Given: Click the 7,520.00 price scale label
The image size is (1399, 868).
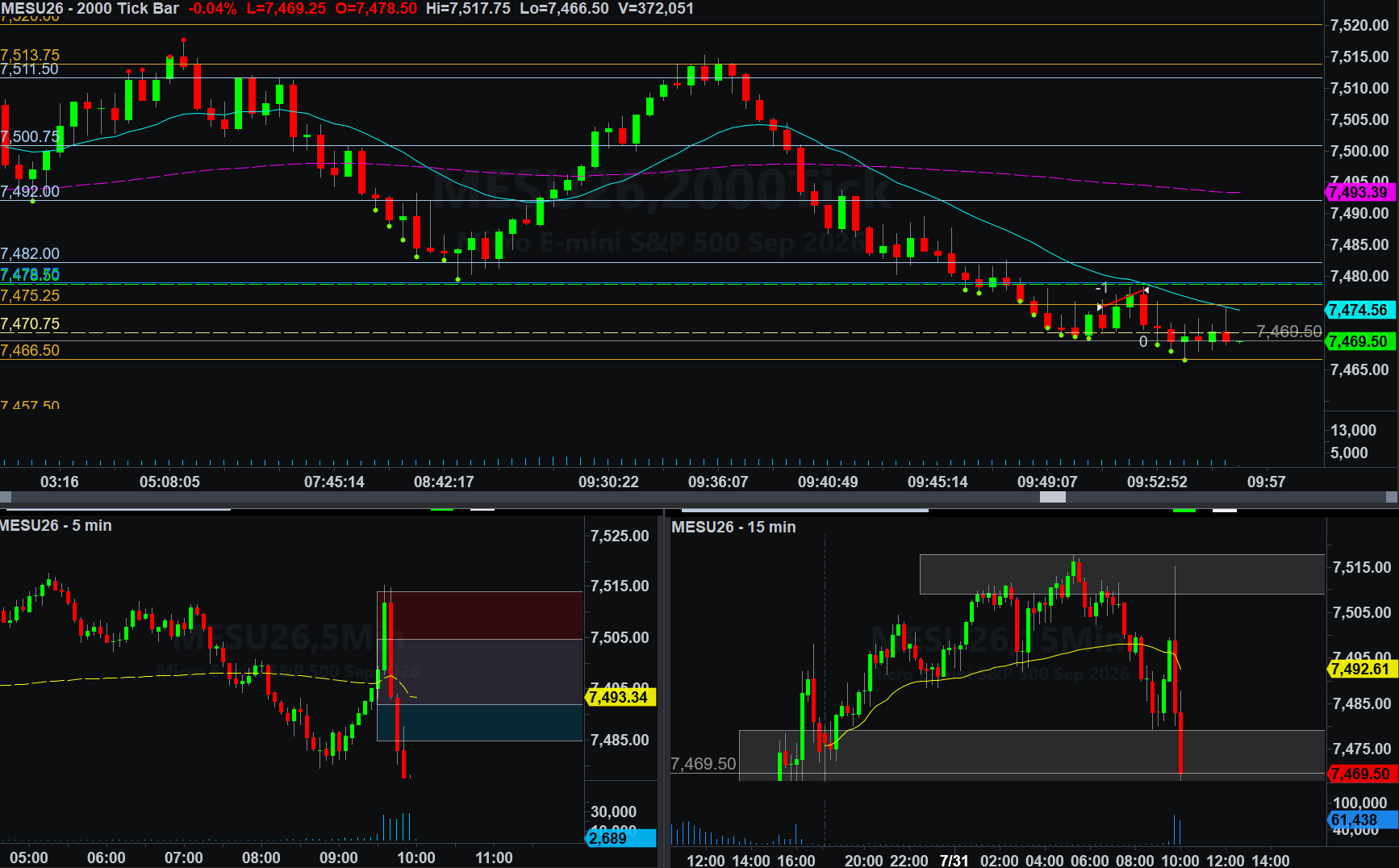Looking at the screenshot, I should point(1359,25).
